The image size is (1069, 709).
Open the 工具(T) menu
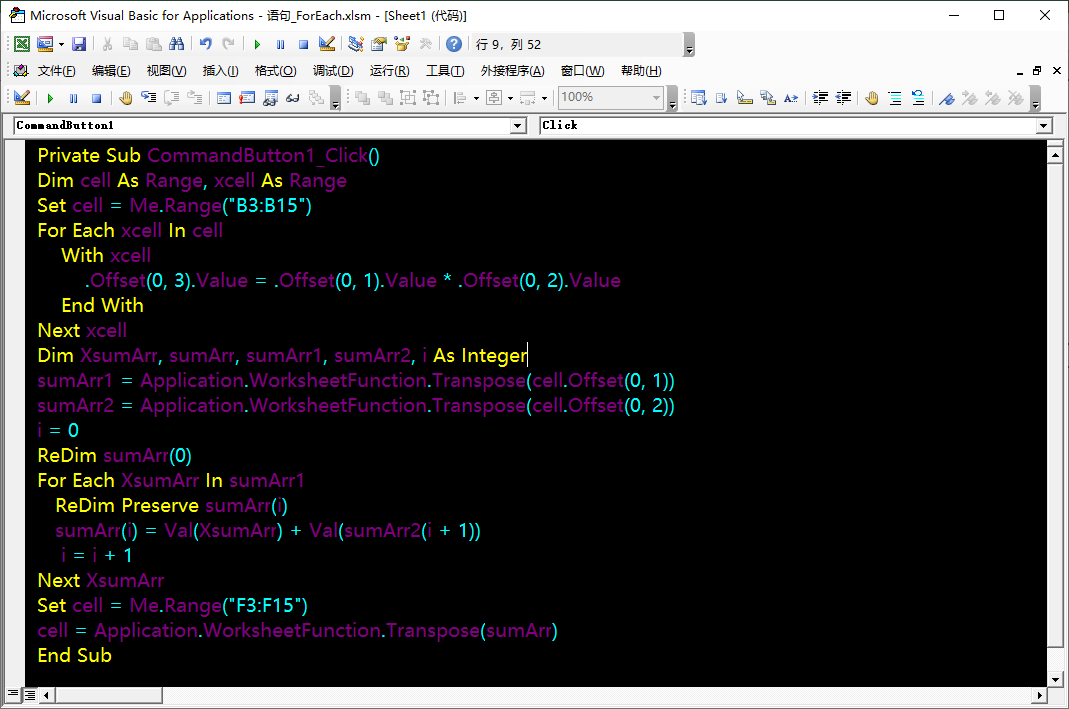coord(445,71)
